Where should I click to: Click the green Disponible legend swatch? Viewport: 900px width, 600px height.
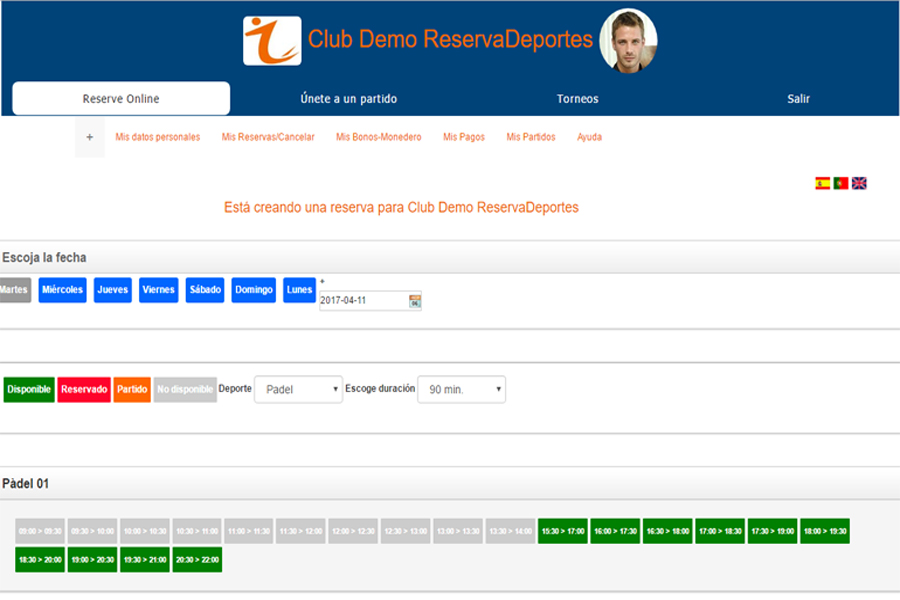pyautogui.click(x=29, y=389)
